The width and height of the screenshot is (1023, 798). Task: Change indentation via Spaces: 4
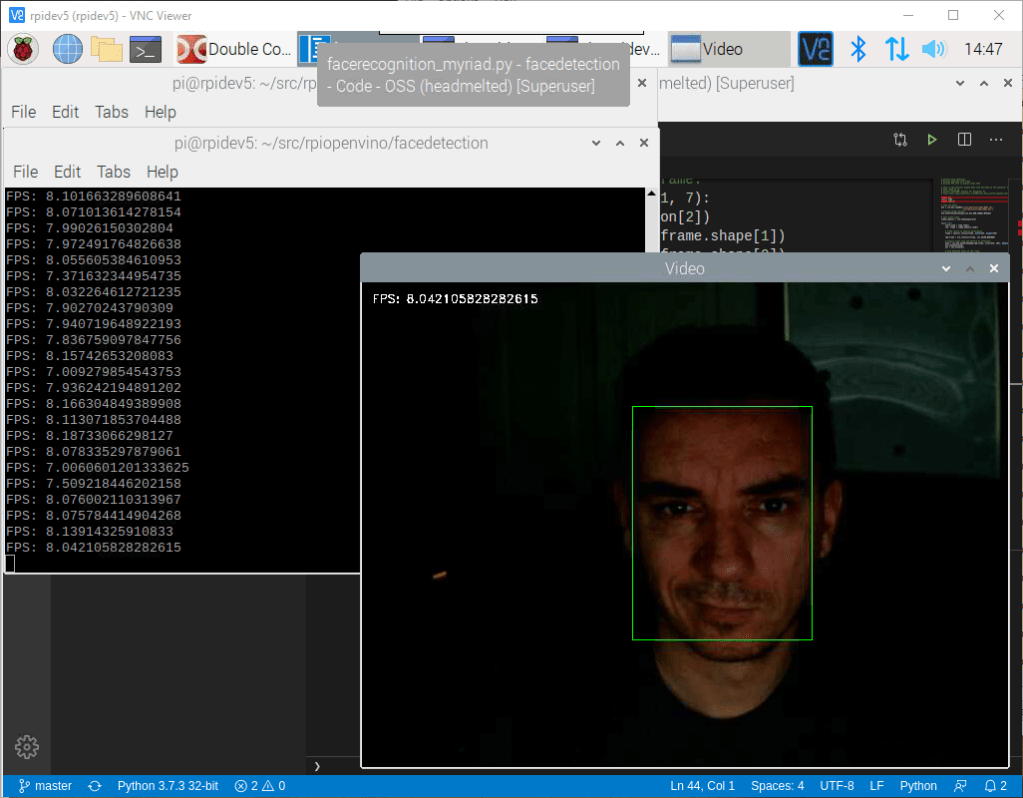pos(777,786)
